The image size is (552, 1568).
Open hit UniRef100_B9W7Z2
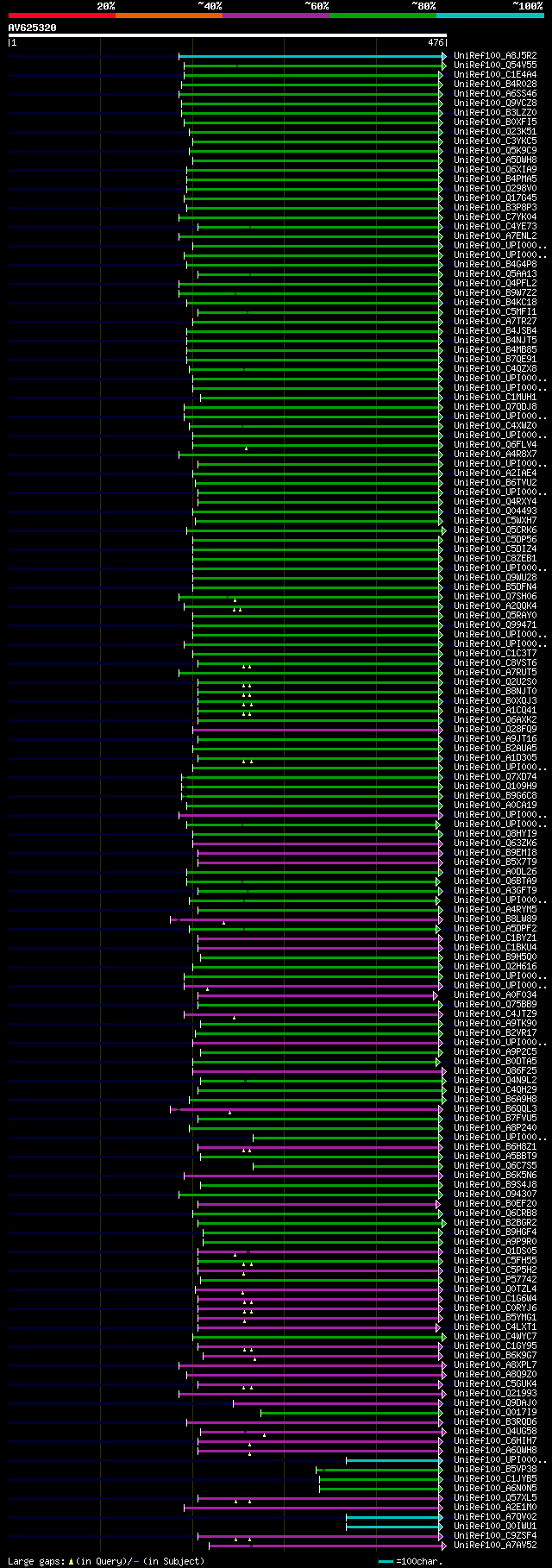pyautogui.click(x=495, y=292)
